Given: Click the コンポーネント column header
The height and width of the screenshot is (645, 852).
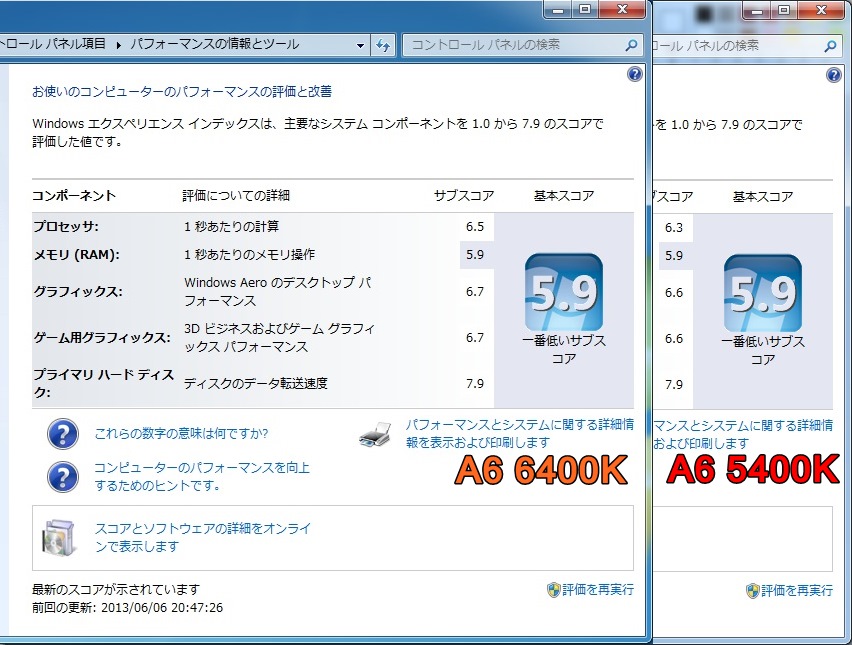Looking at the screenshot, I should 74,195.
